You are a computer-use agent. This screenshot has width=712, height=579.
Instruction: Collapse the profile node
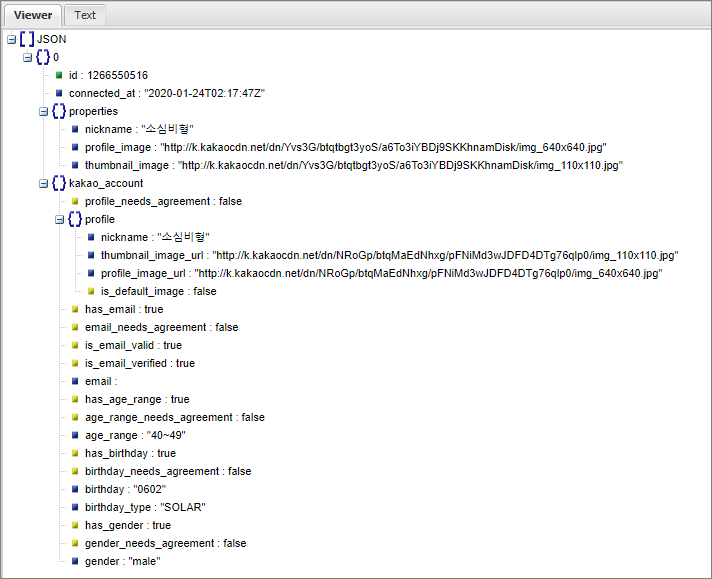pyautogui.click(x=59, y=220)
